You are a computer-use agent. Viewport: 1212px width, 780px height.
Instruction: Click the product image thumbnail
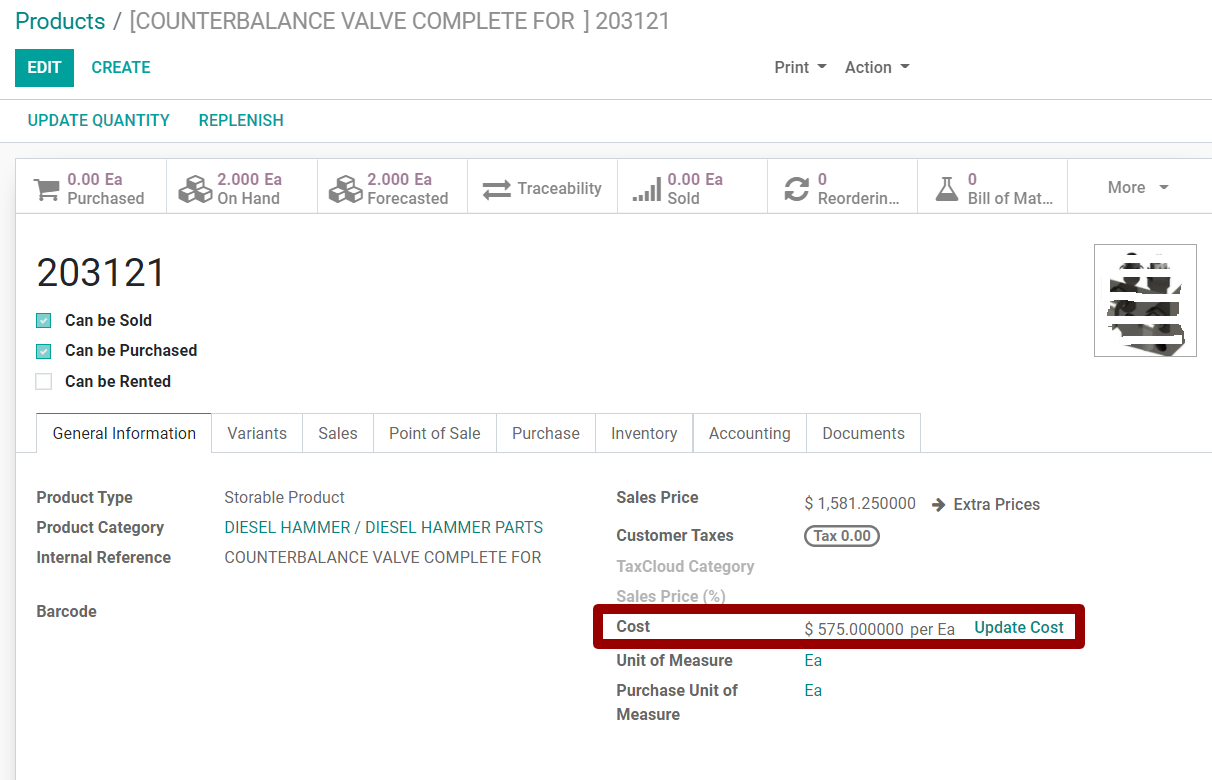point(1145,301)
